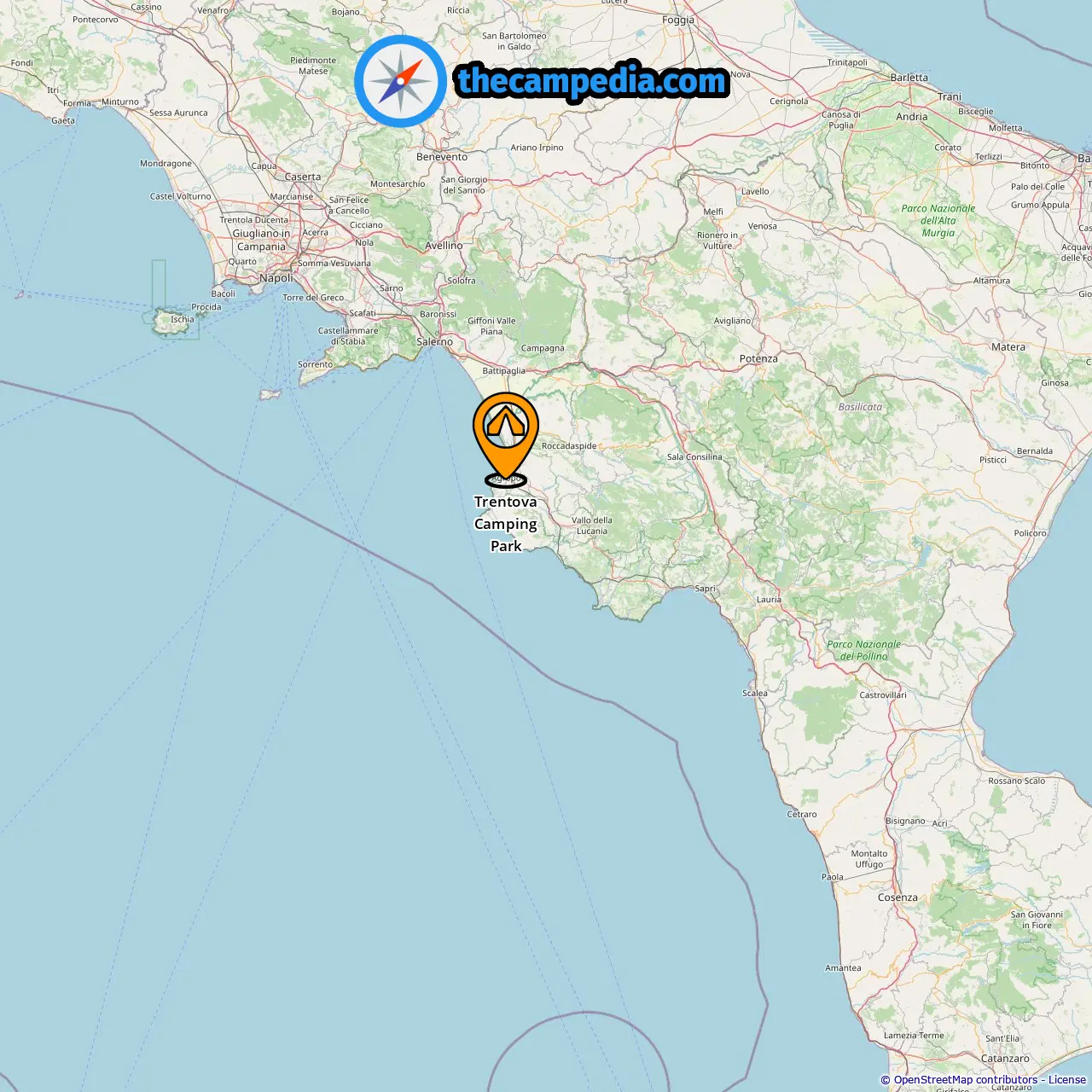Click the Foggia city label
This screenshot has height=1092, width=1092.
click(678, 20)
